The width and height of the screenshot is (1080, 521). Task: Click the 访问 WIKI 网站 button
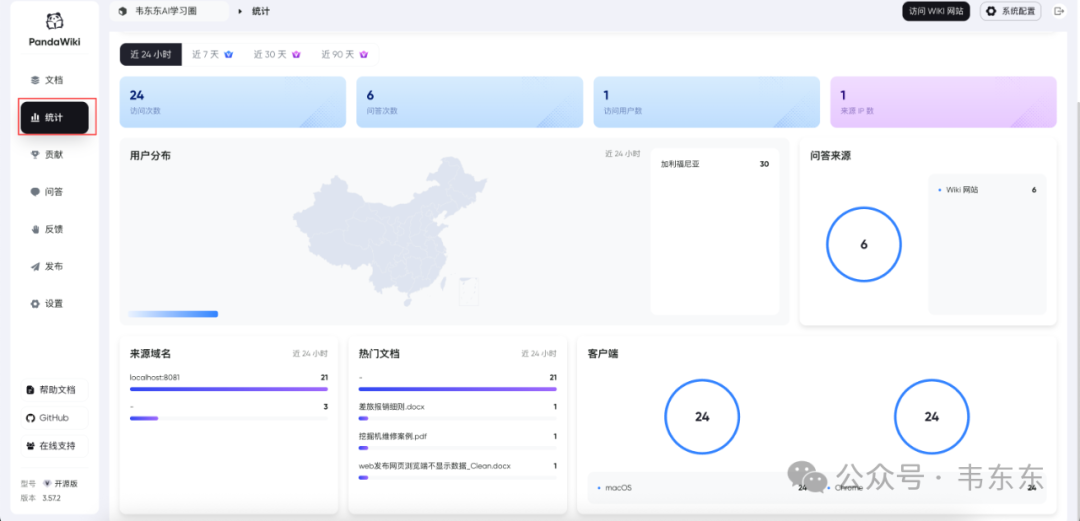(x=936, y=11)
